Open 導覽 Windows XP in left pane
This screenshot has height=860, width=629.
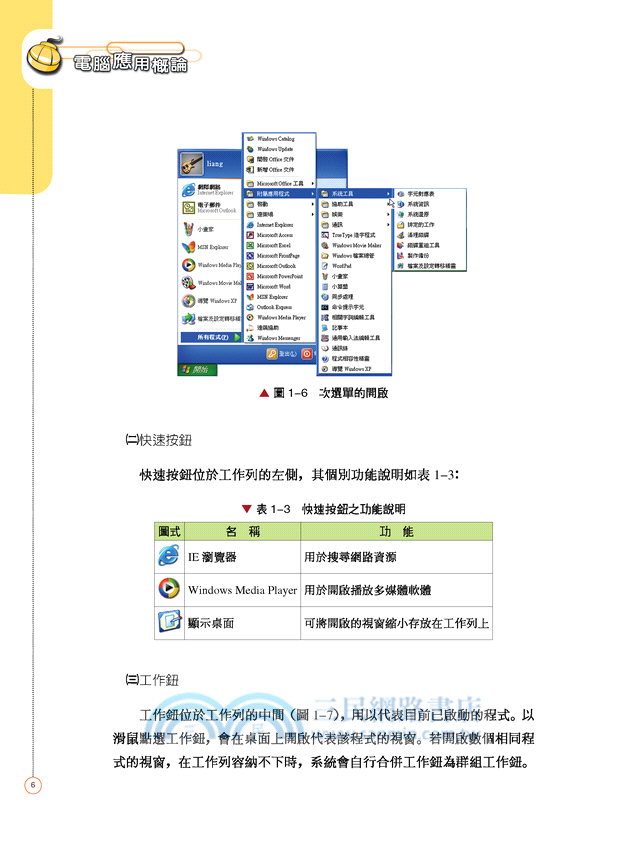pos(188,301)
